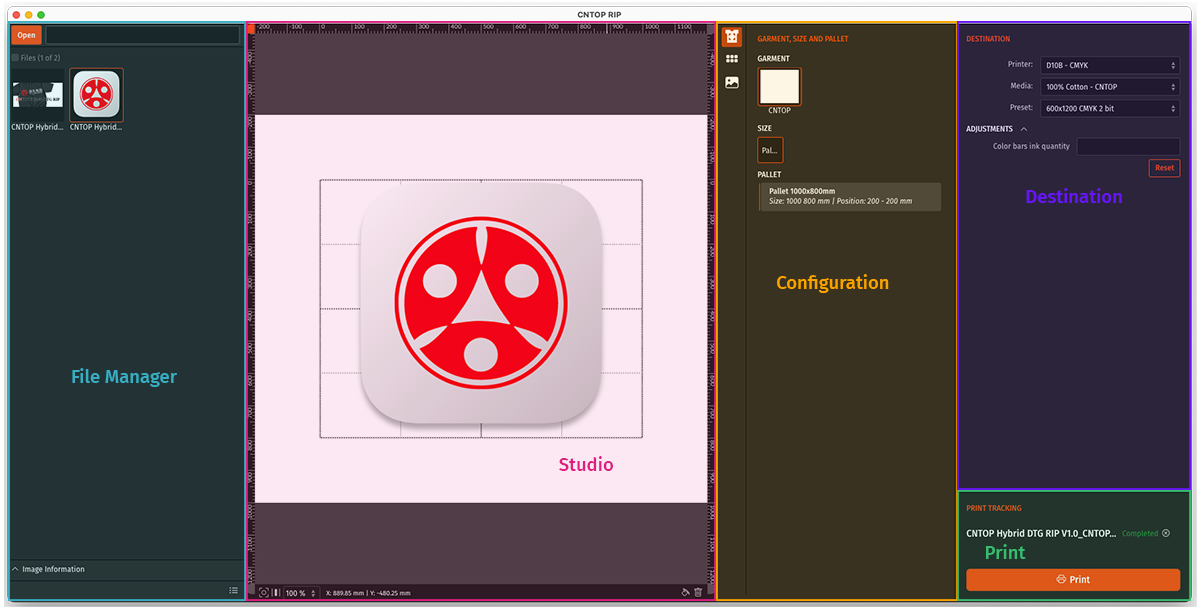
Task: Click the orange Open button
Action: coord(26,35)
